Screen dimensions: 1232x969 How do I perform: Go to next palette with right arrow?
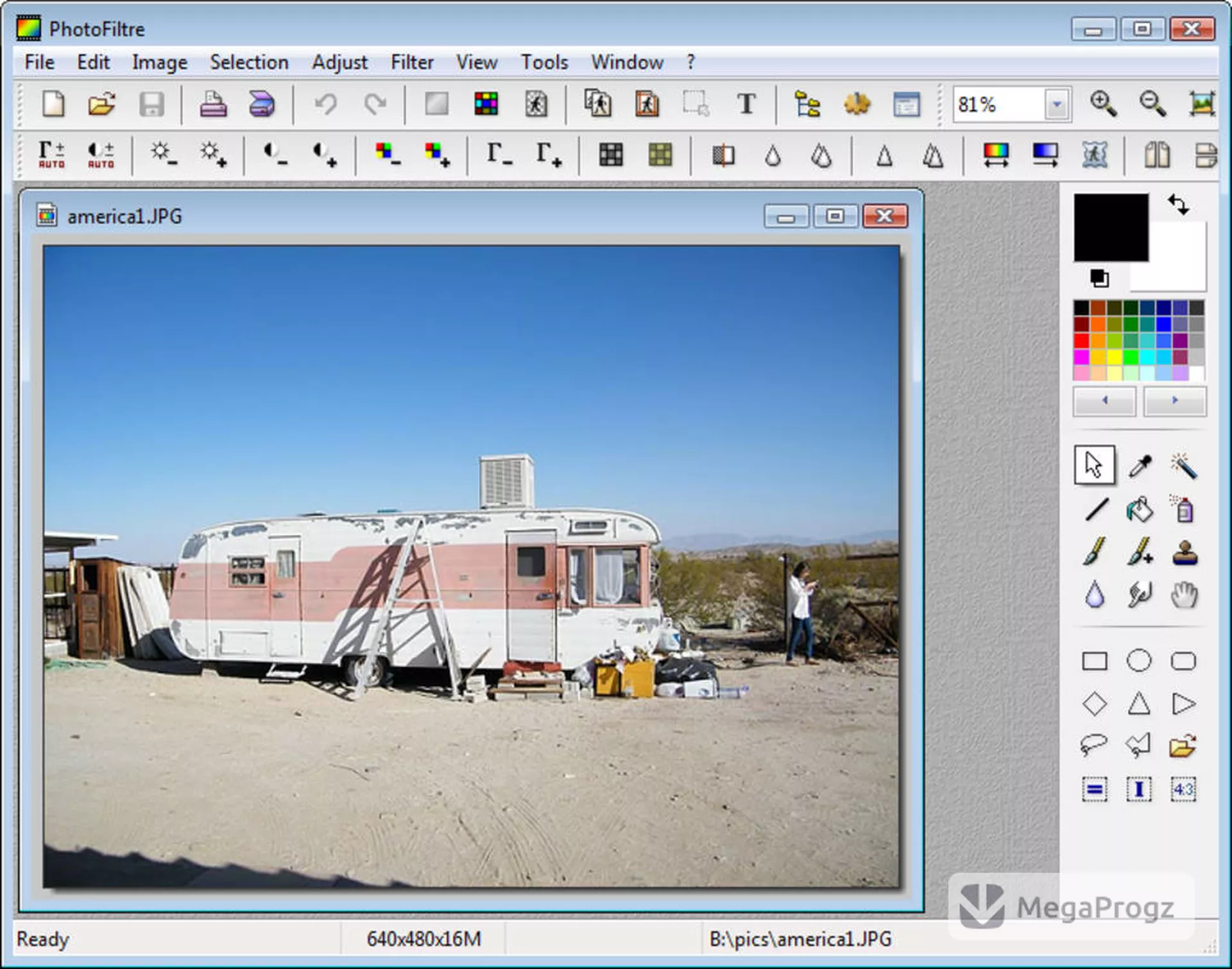point(1175,400)
